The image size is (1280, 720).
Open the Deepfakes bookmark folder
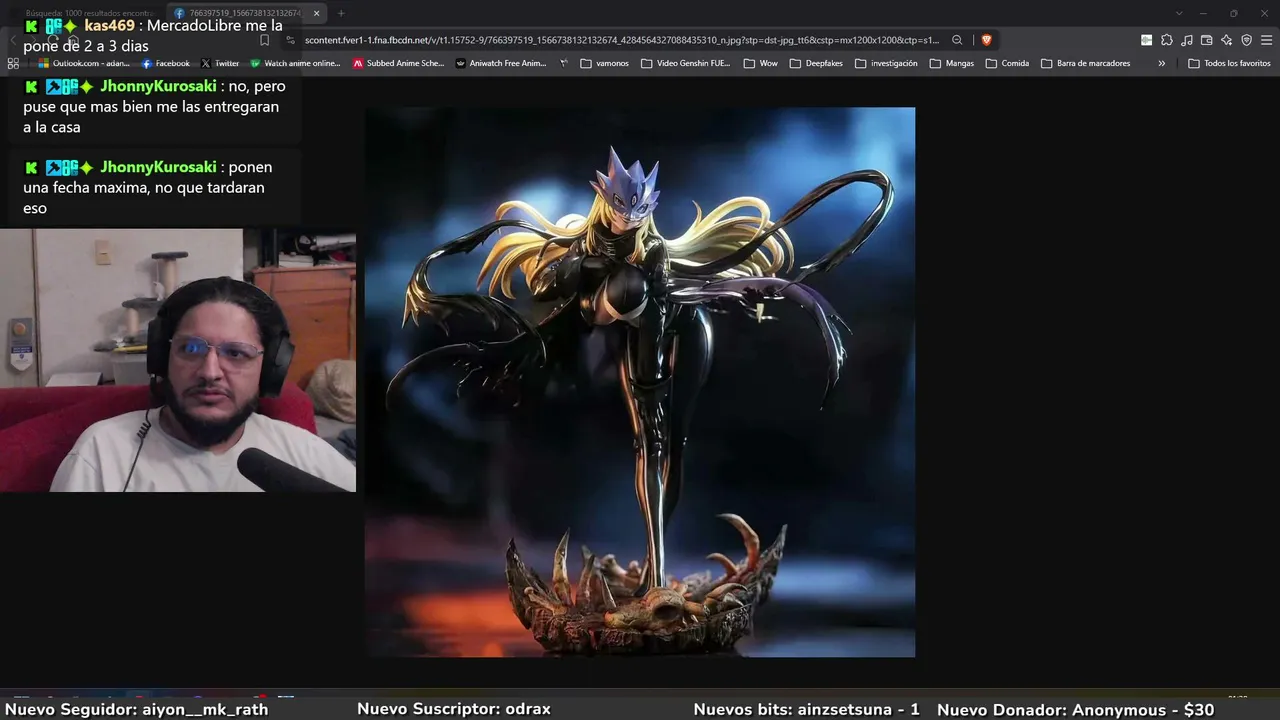coord(816,63)
